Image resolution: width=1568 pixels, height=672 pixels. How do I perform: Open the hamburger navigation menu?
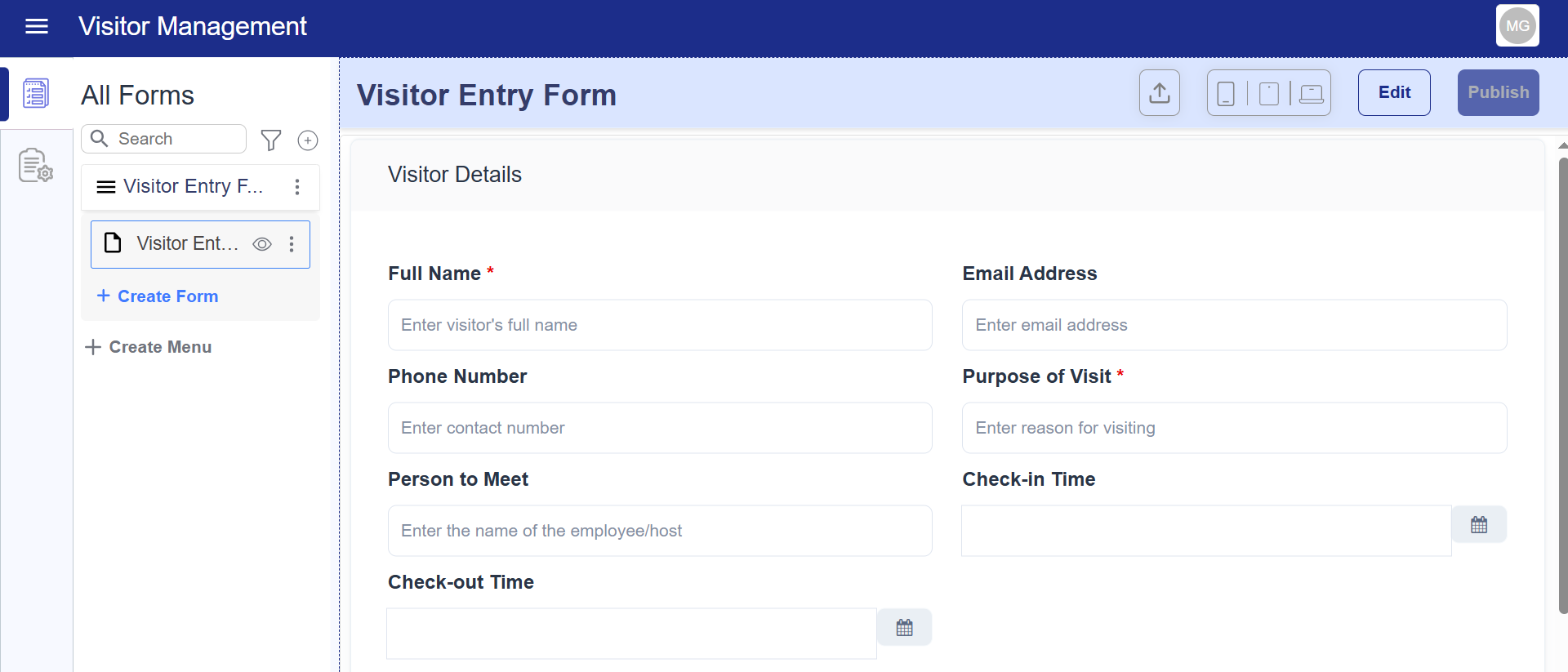(37, 27)
